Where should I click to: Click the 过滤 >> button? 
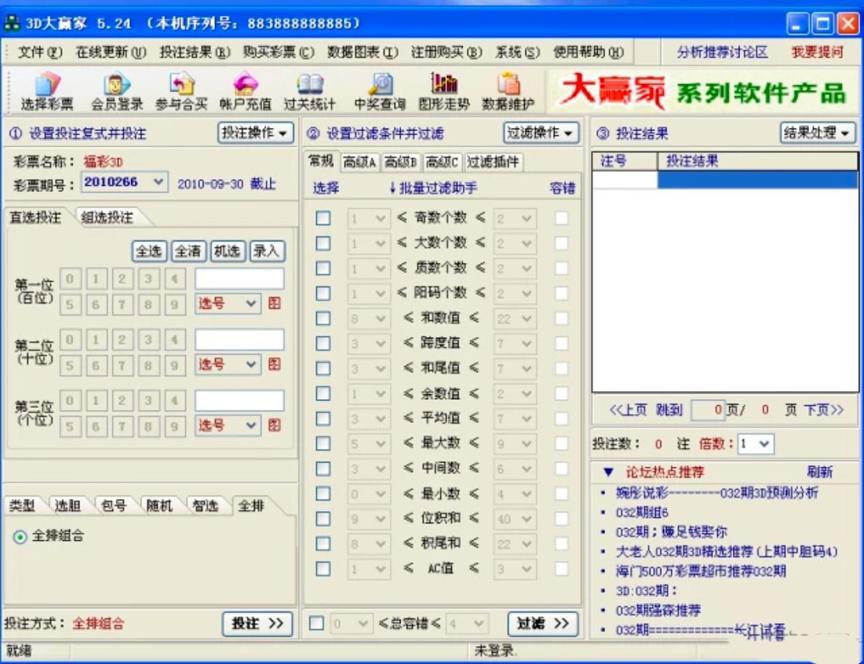543,624
